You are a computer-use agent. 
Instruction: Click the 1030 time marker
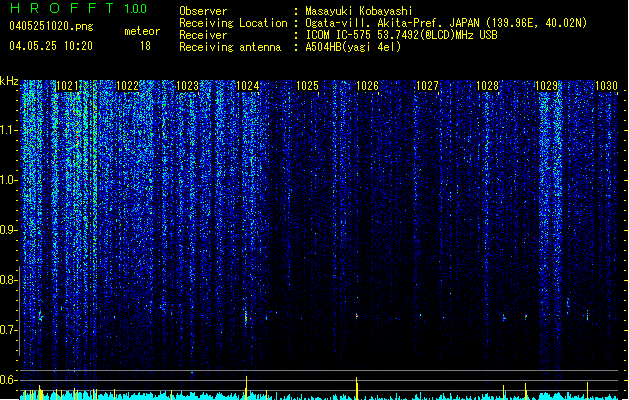[607, 86]
